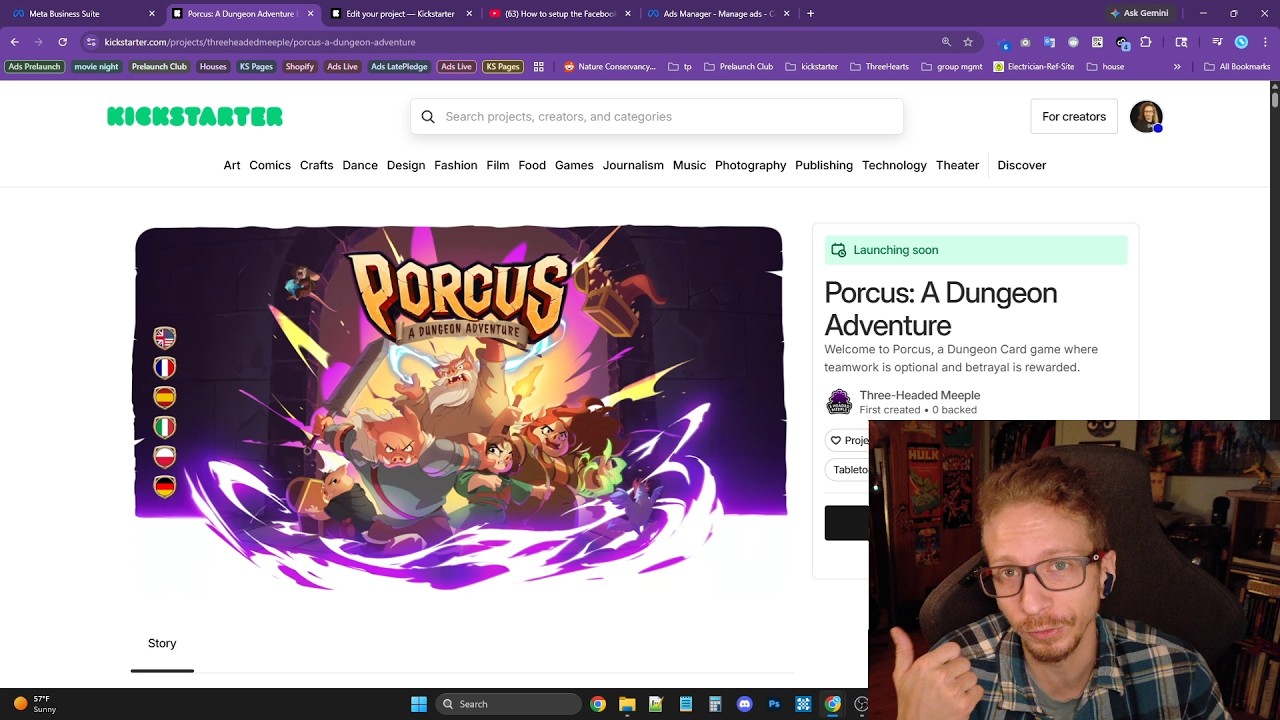Open Photoshop from the taskbar
The height and width of the screenshot is (720, 1280).
[774, 704]
